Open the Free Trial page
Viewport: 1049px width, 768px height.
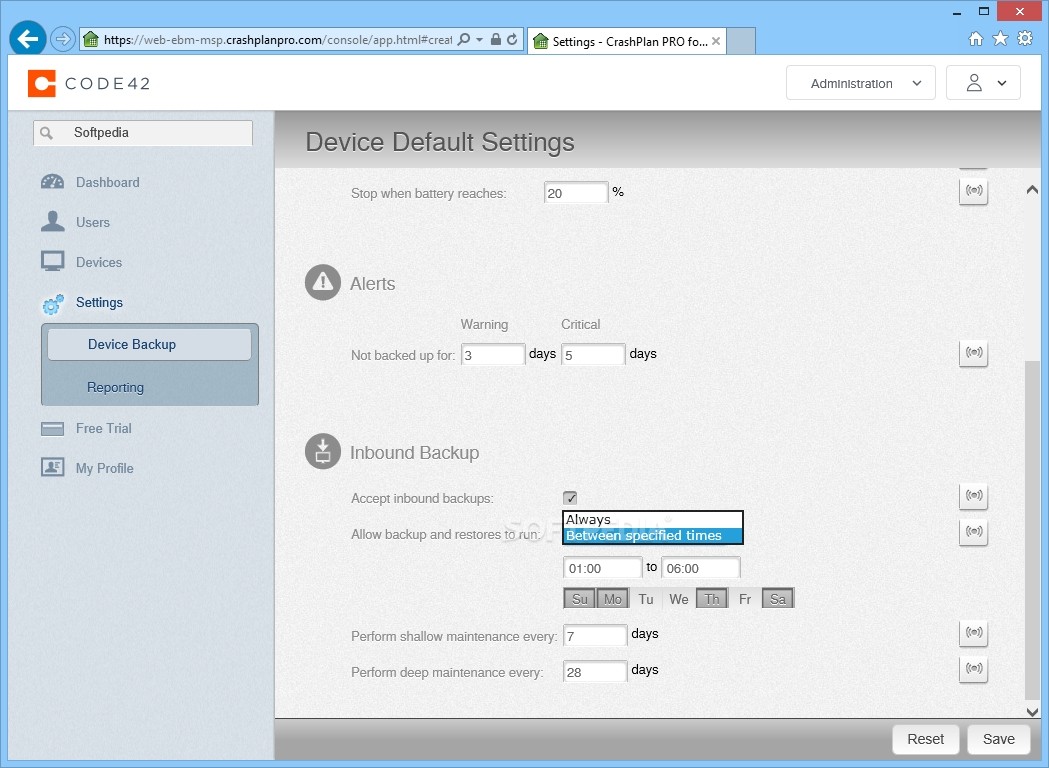104,428
